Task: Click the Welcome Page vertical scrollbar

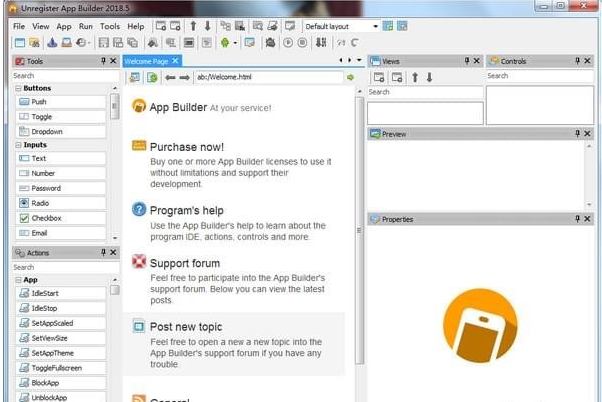Action: (359, 230)
